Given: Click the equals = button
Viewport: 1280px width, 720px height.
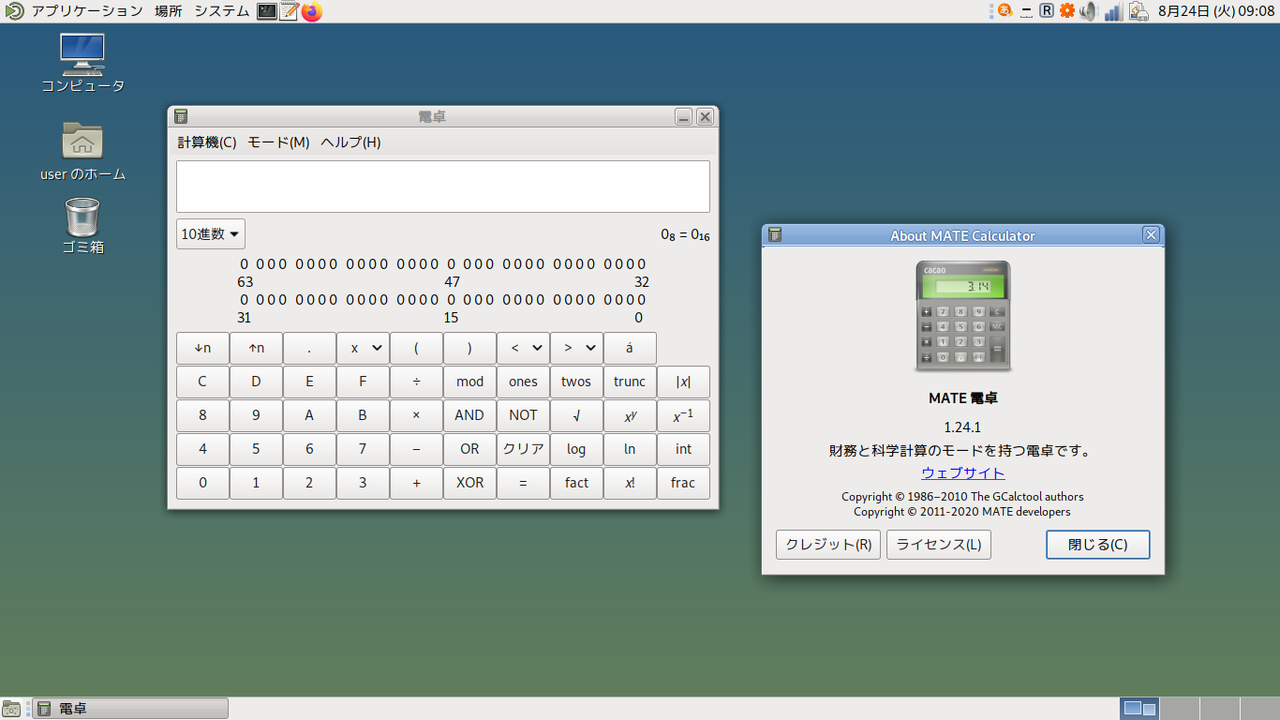Looking at the screenshot, I should [x=523, y=483].
